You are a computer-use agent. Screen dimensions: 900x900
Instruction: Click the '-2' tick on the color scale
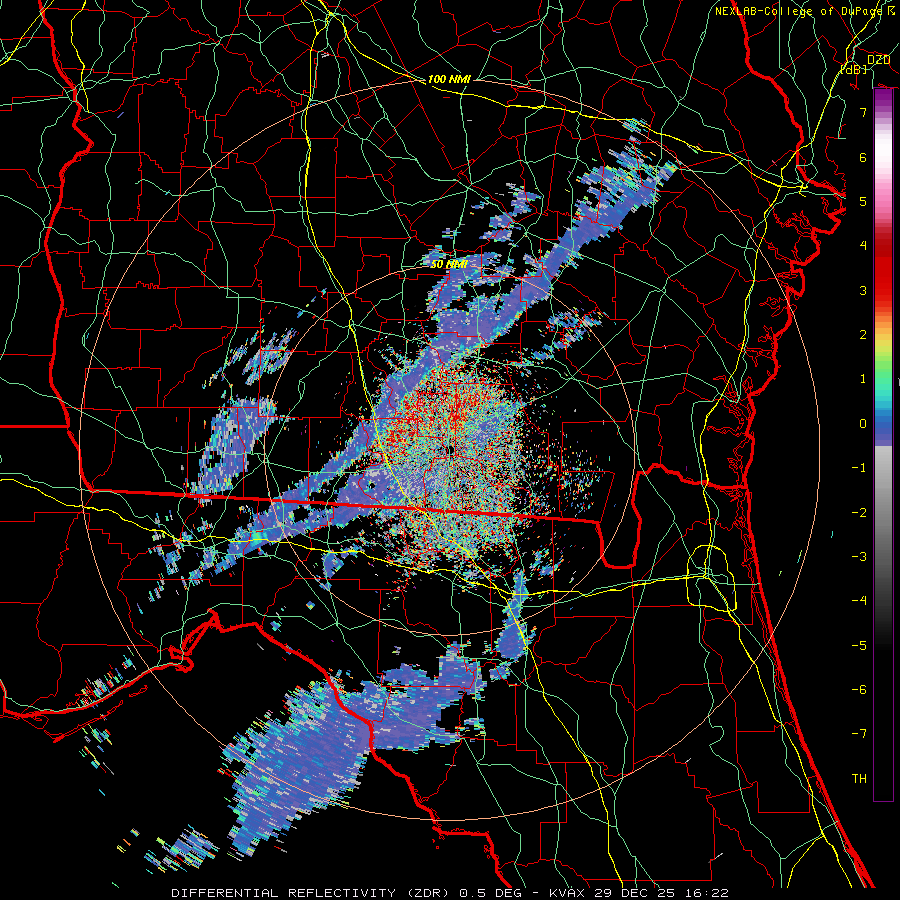859,513
